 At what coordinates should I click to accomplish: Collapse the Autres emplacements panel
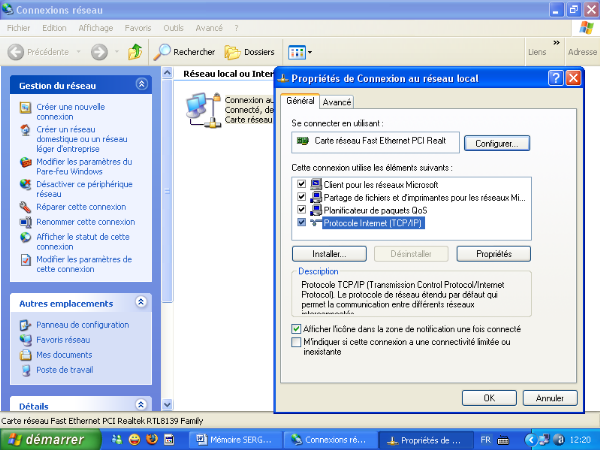pos(141,302)
